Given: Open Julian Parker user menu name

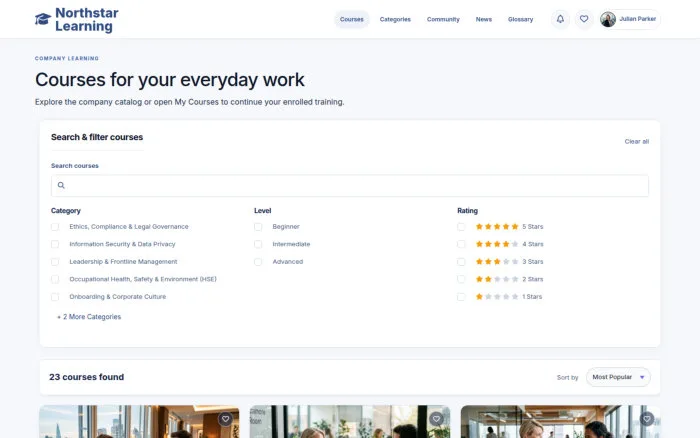Looking at the screenshot, I should coord(638,19).
